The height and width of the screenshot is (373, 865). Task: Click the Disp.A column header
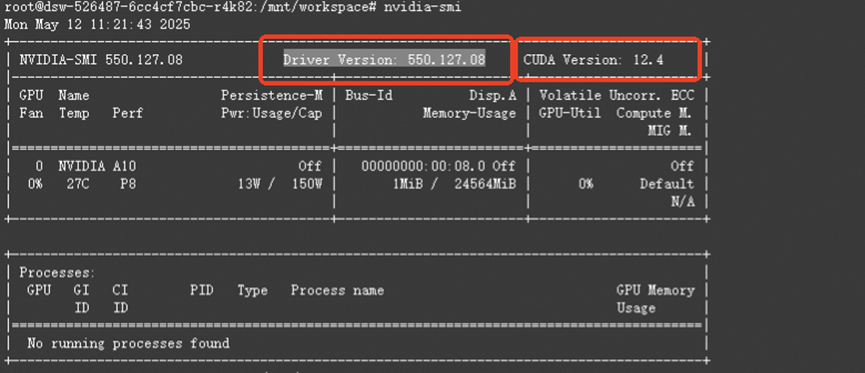(493, 95)
